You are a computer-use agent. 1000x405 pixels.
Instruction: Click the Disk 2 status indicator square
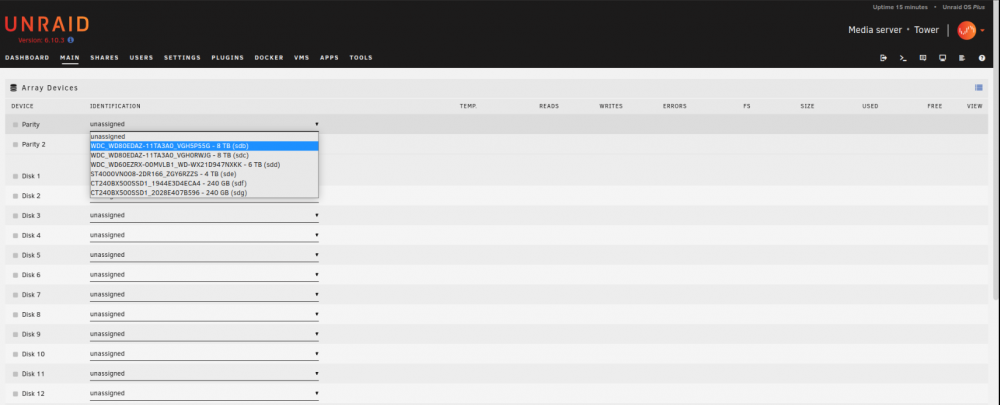click(15, 196)
